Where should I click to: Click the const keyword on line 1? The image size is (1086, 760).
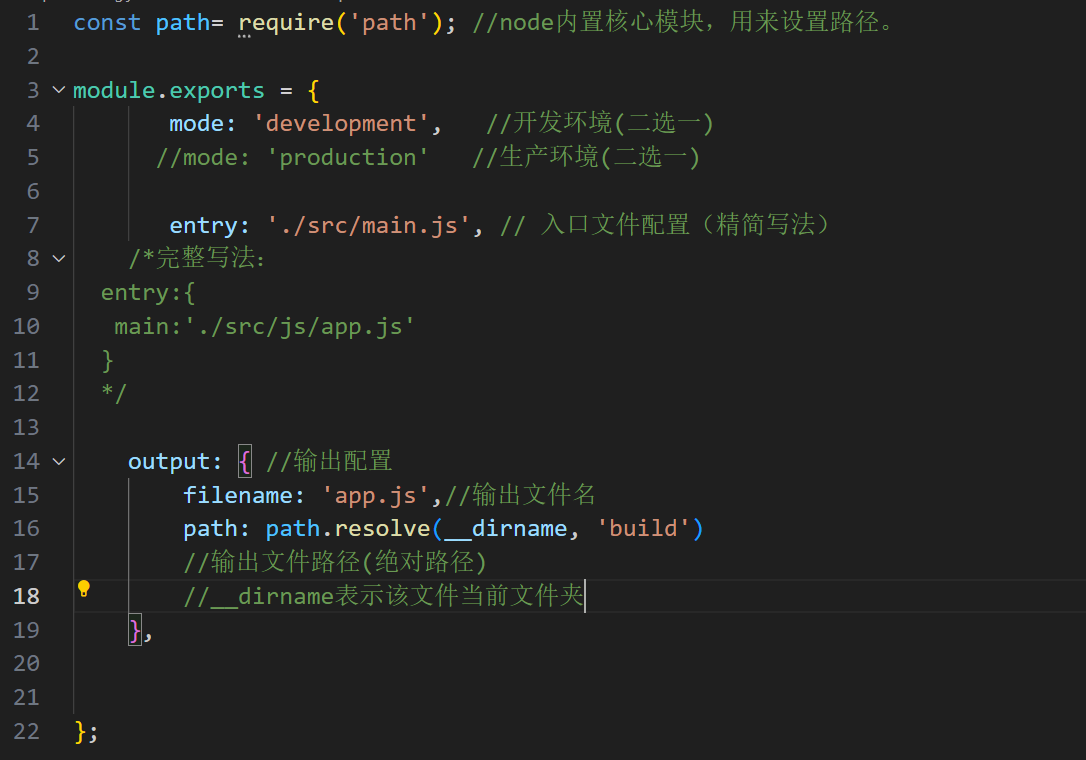[105, 22]
